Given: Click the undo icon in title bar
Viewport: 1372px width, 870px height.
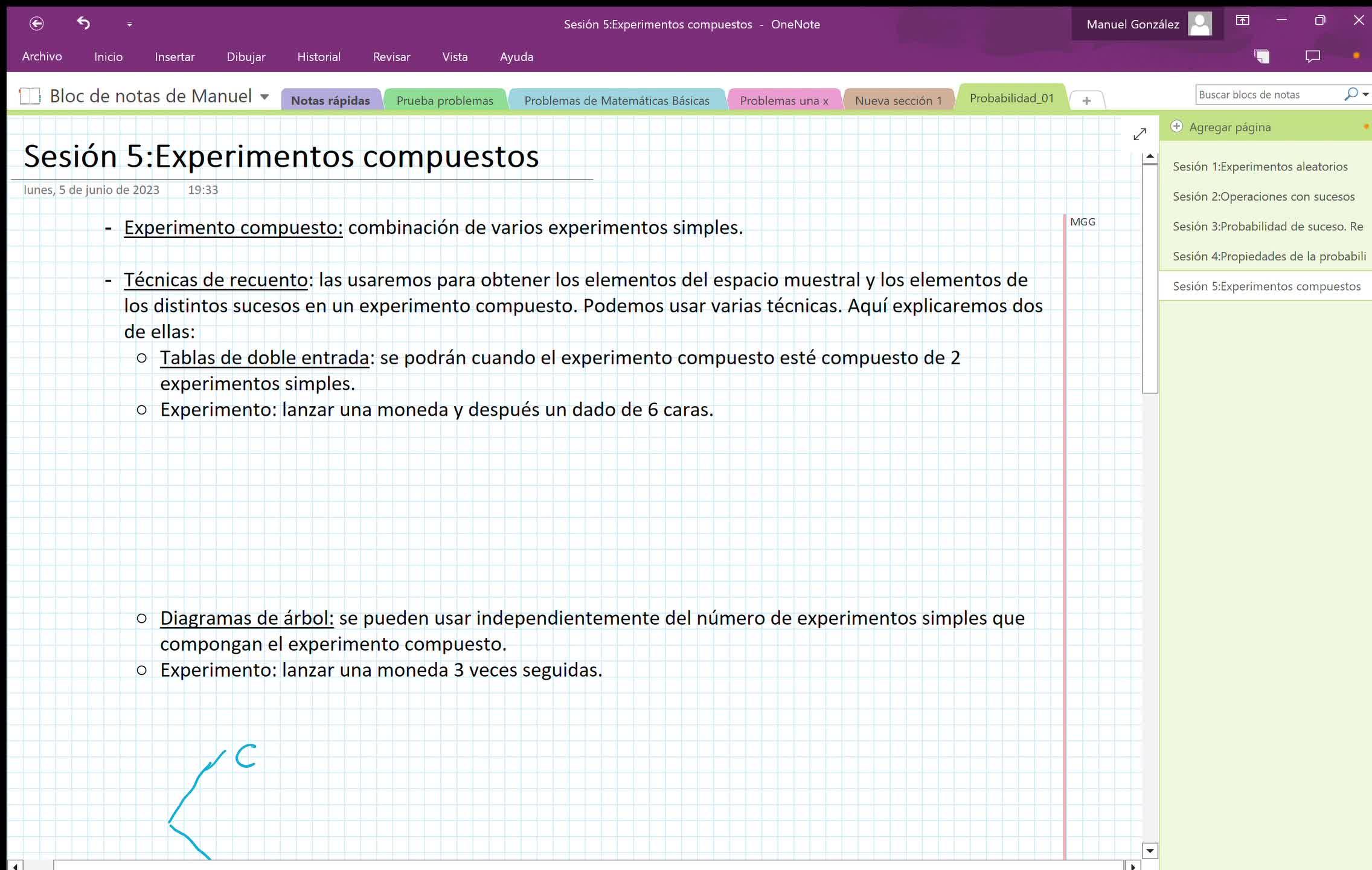Looking at the screenshot, I should pyautogui.click(x=83, y=24).
